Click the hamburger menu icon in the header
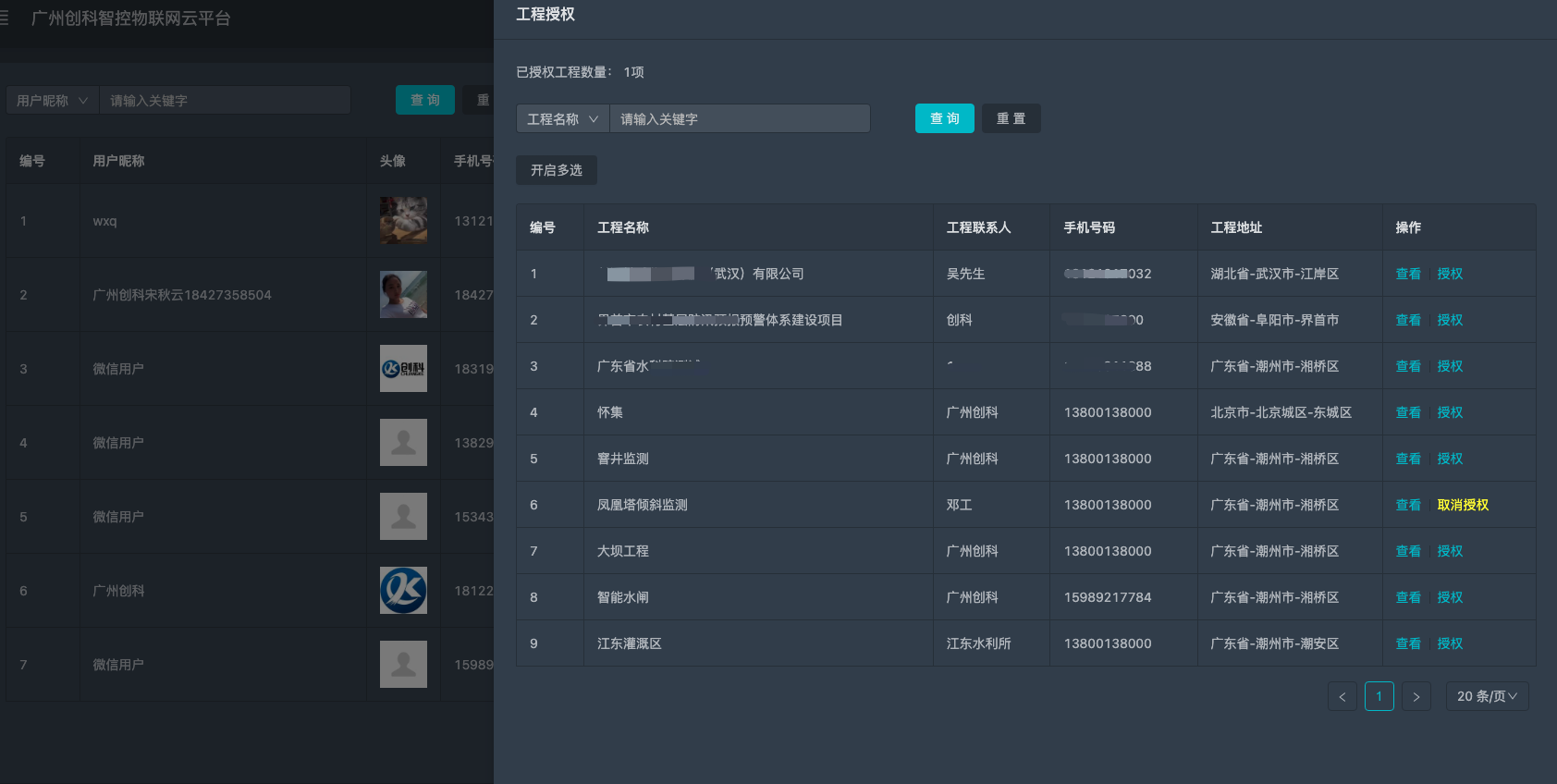 tap(4, 18)
